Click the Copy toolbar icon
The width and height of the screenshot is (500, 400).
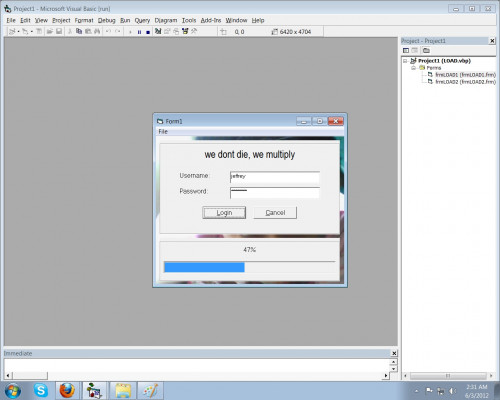click(x=79, y=31)
